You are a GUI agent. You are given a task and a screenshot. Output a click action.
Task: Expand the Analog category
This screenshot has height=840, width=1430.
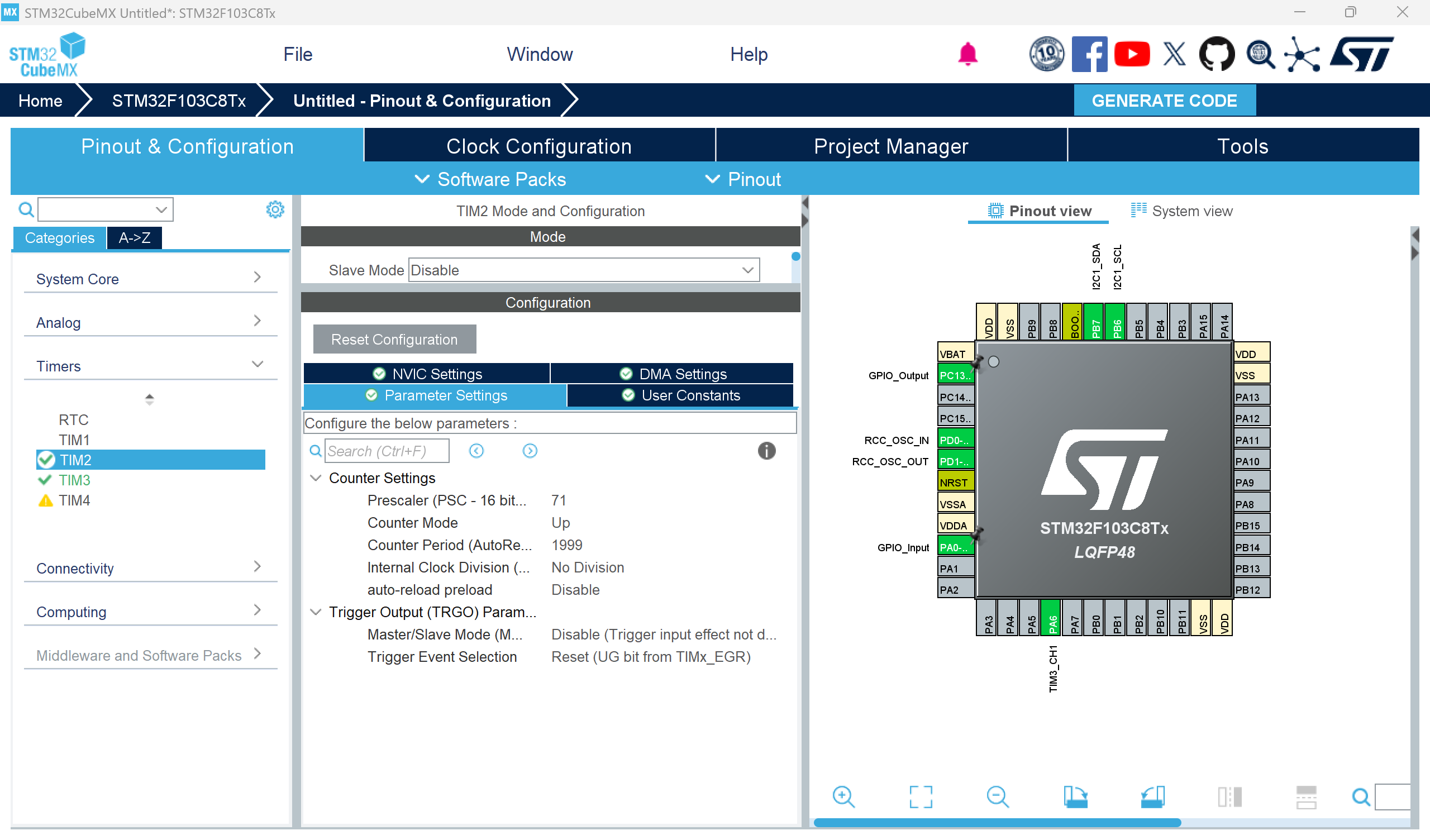(150, 322)
